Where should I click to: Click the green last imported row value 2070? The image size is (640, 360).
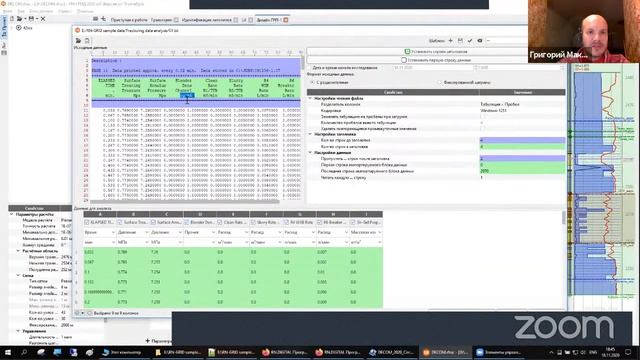tap(522, 171)
